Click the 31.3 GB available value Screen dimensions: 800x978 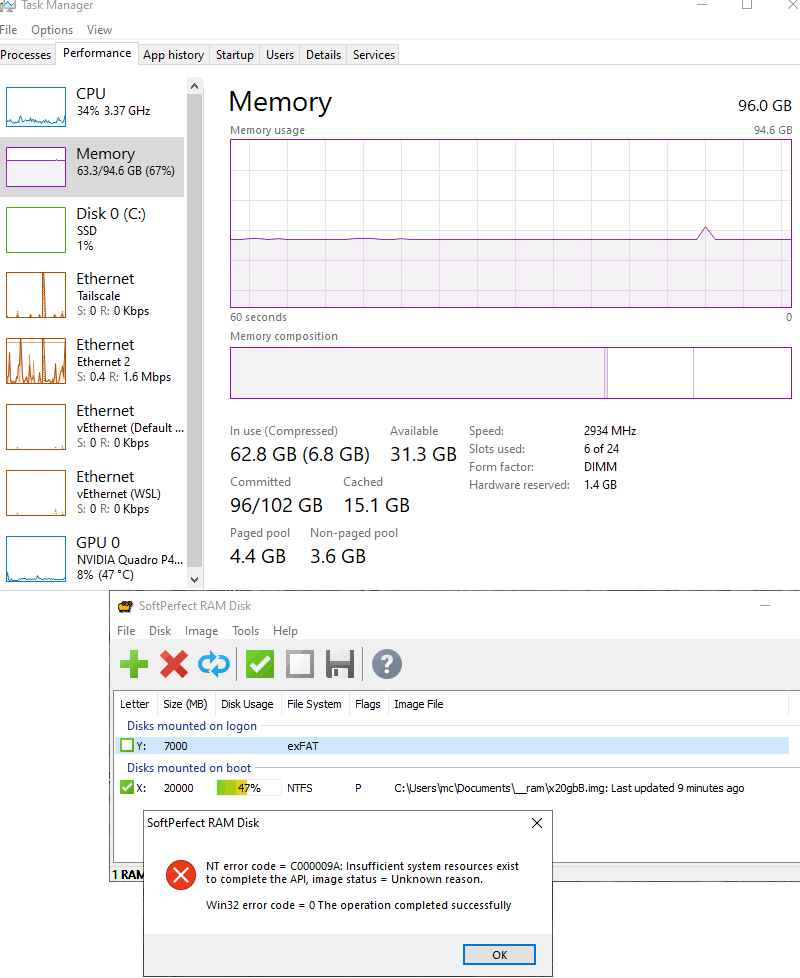tap(423, 454)
